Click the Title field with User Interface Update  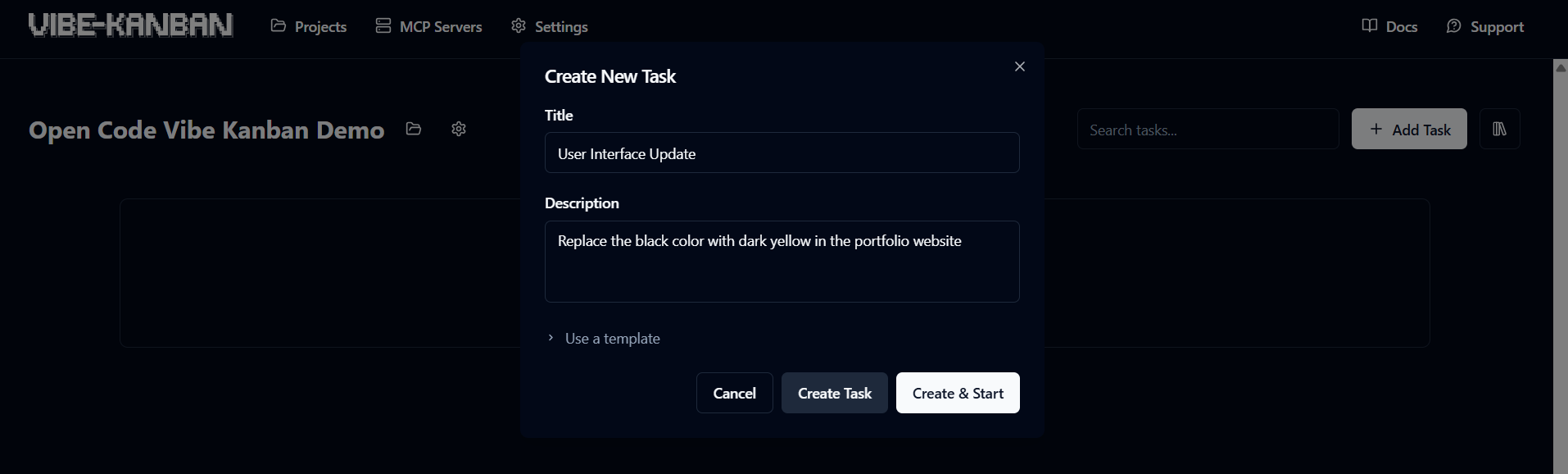click(782, 153)
